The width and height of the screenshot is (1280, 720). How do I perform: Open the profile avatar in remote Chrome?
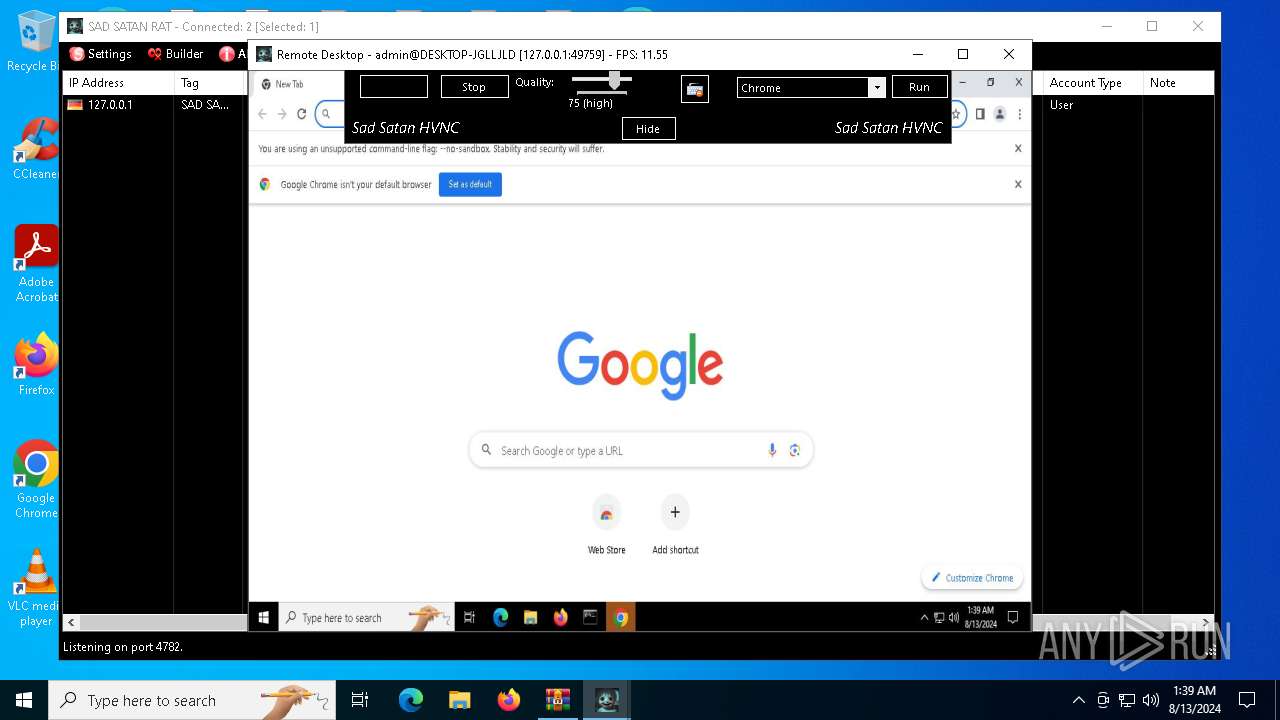[999, 114]
